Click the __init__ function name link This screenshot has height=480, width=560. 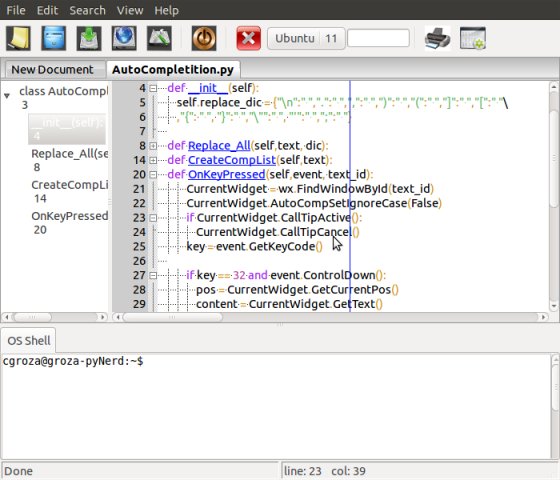click(208, 88)
